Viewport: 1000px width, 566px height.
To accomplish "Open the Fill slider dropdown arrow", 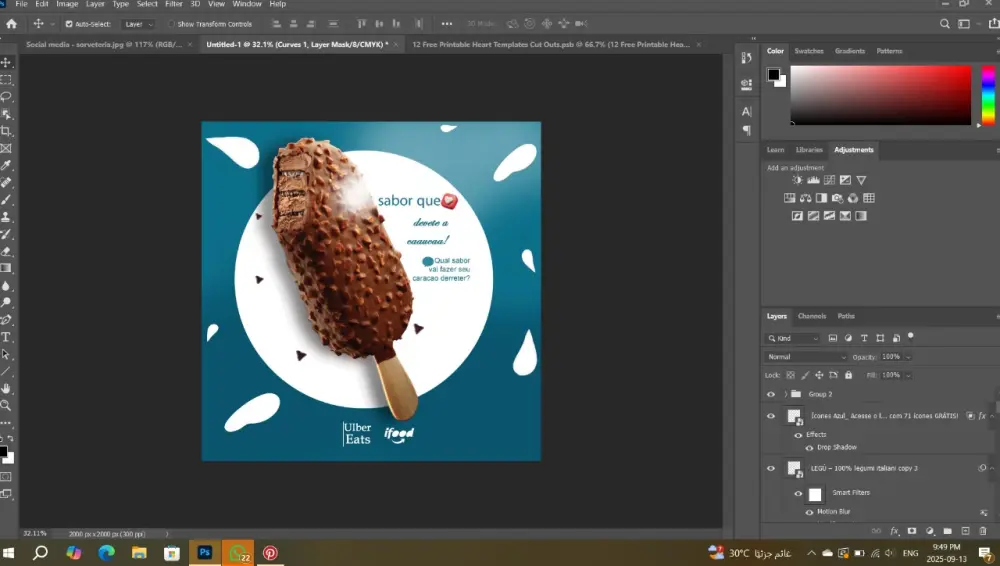I will pyautogui.click(x=908, y=375).
